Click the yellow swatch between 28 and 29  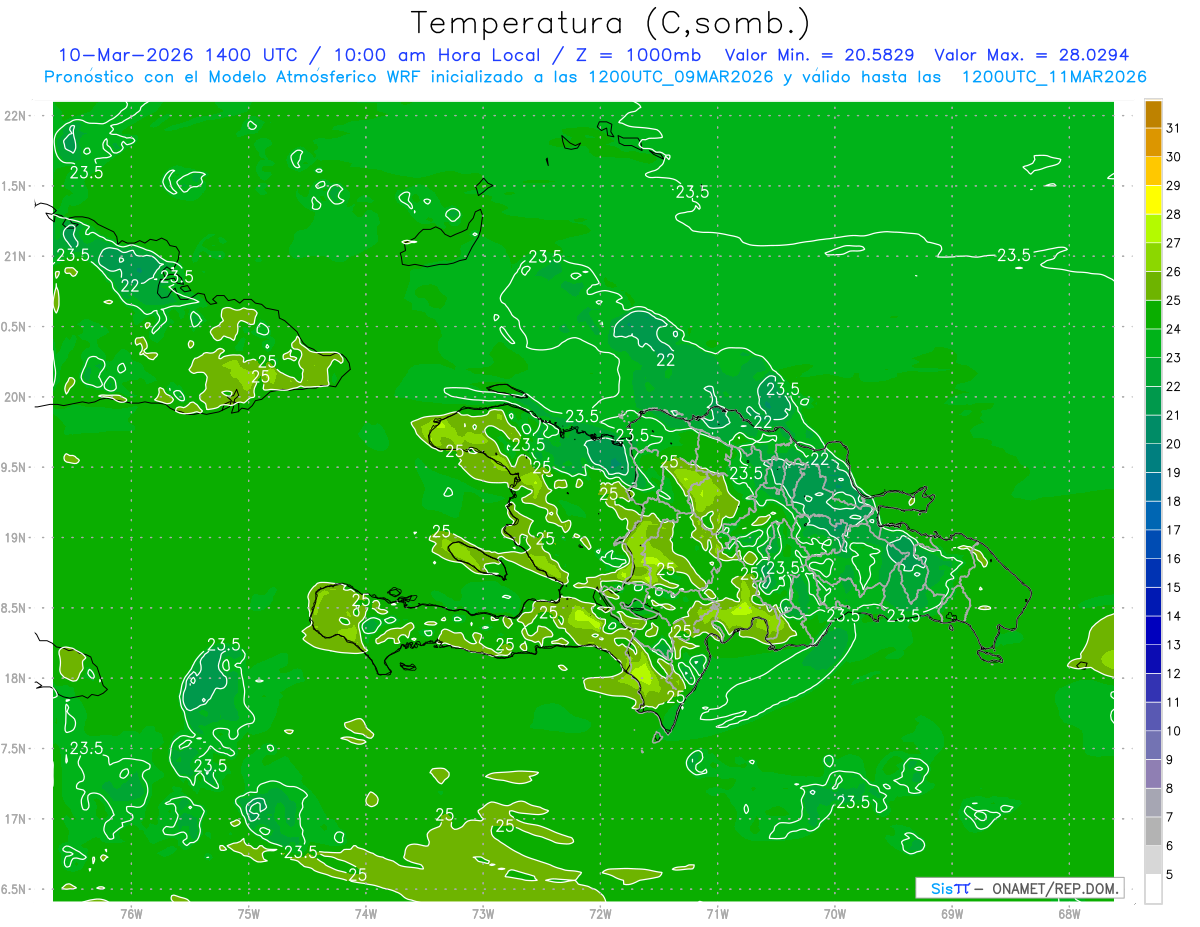pos(1153,201)
